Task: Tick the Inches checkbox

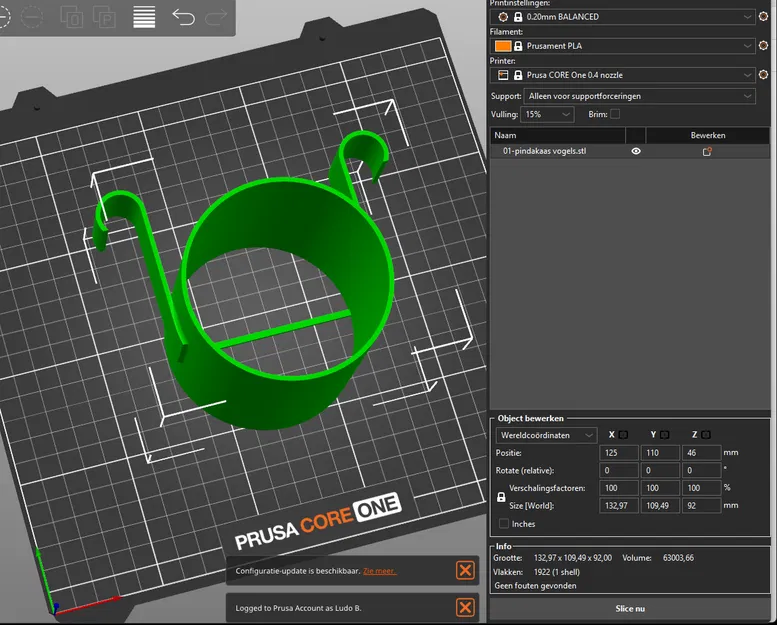Action: click(x=504, y=523)
